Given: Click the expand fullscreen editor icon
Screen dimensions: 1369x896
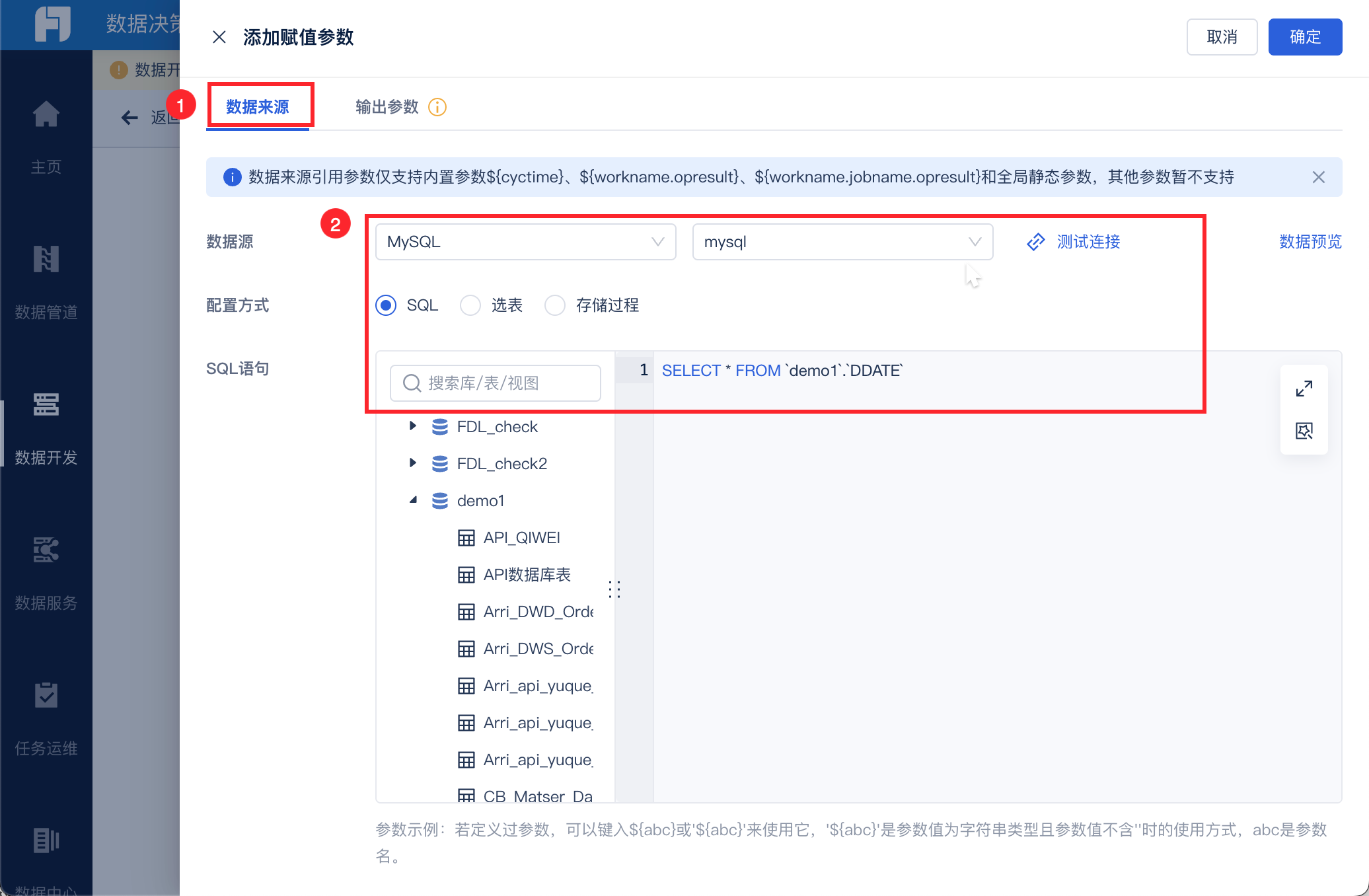Looking at the screenshot, I should (x=1304, y=389).
